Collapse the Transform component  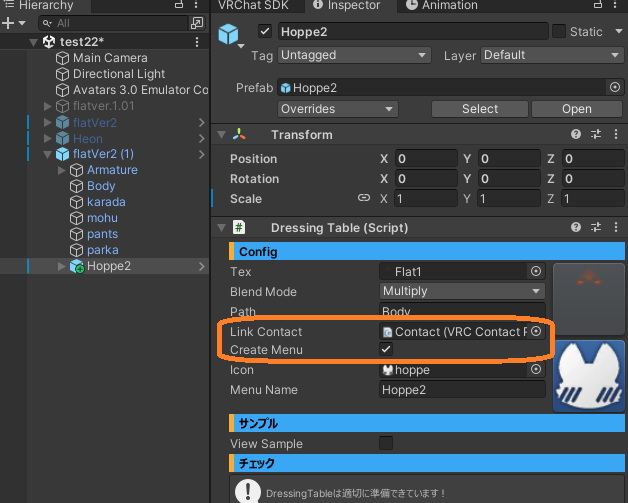(221, 135)
